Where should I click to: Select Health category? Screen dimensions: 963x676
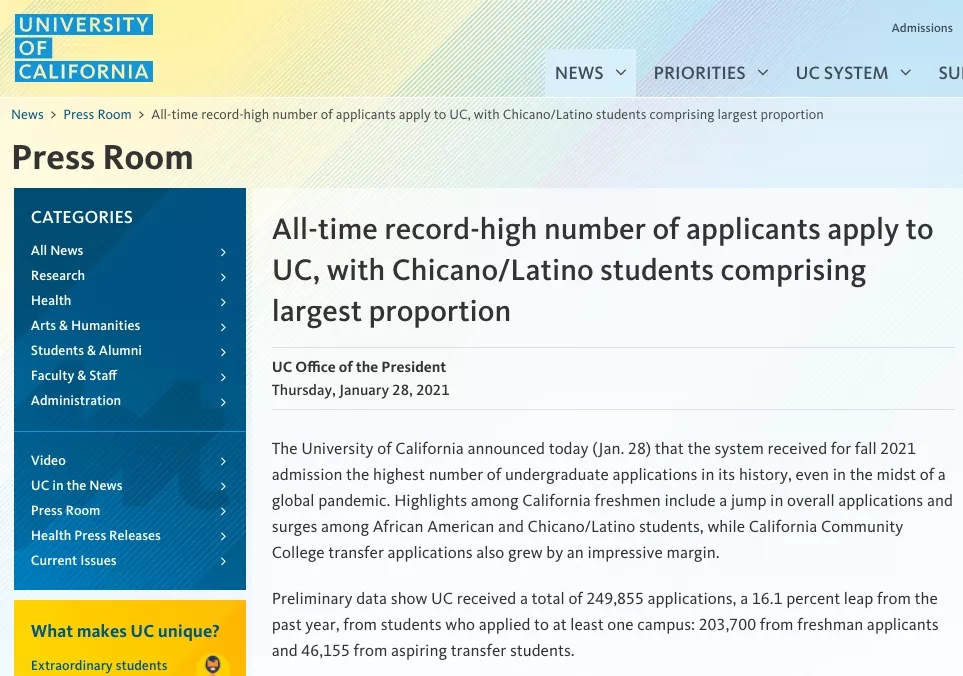51,301
